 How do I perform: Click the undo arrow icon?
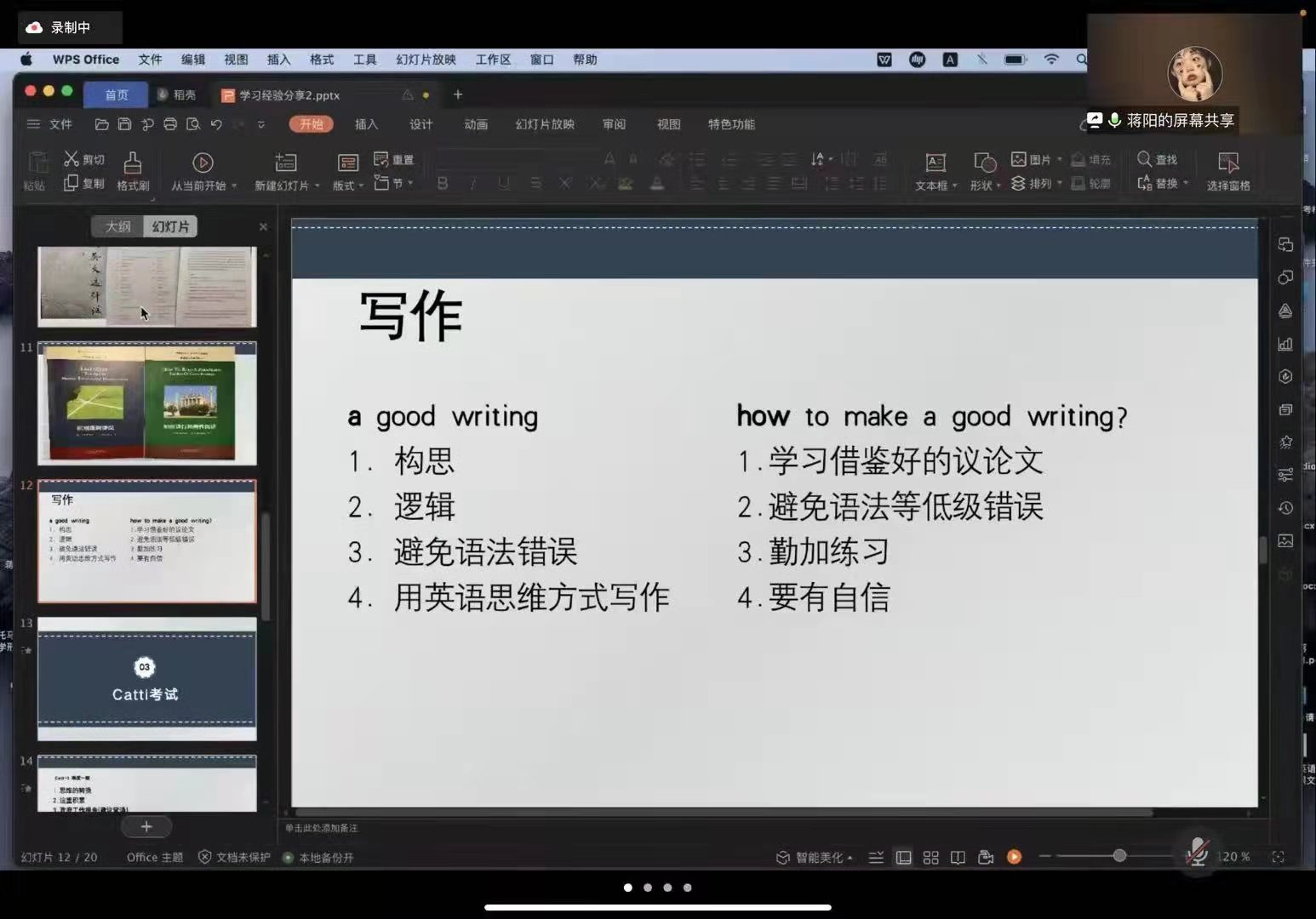pos(216,124)
